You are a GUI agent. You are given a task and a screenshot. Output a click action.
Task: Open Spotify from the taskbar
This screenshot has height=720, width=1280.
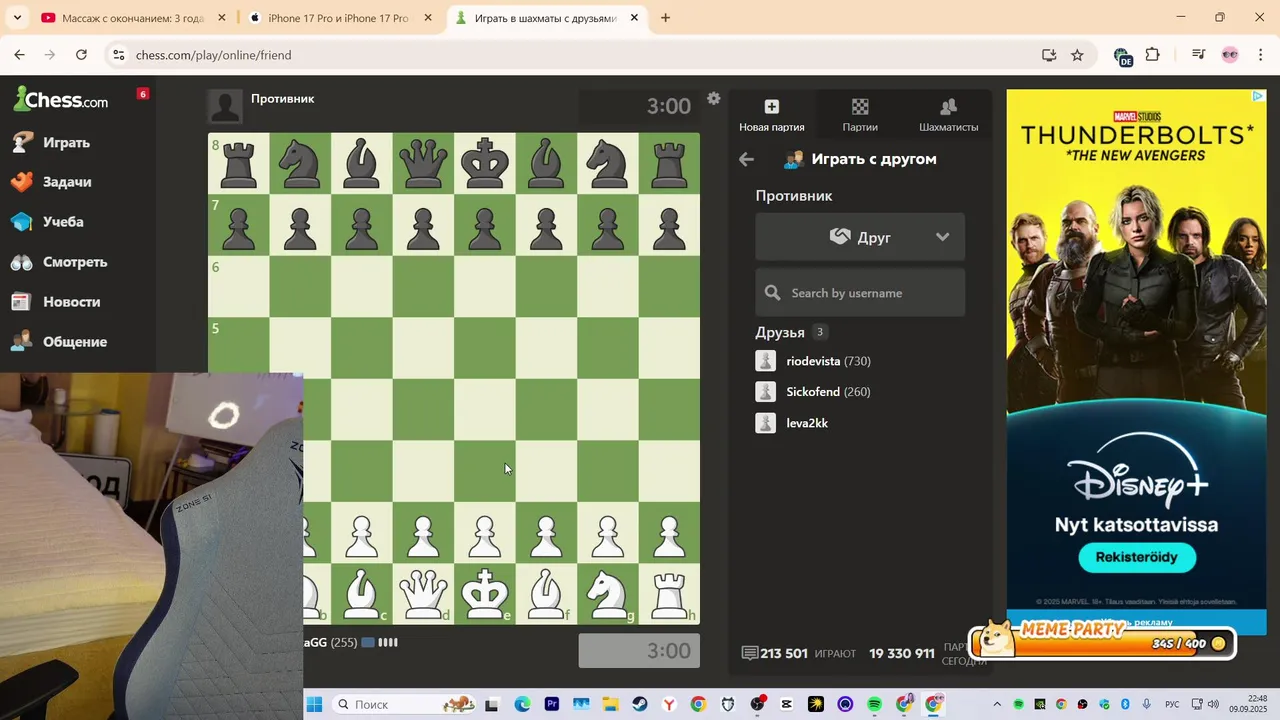(x=875, y=704)
